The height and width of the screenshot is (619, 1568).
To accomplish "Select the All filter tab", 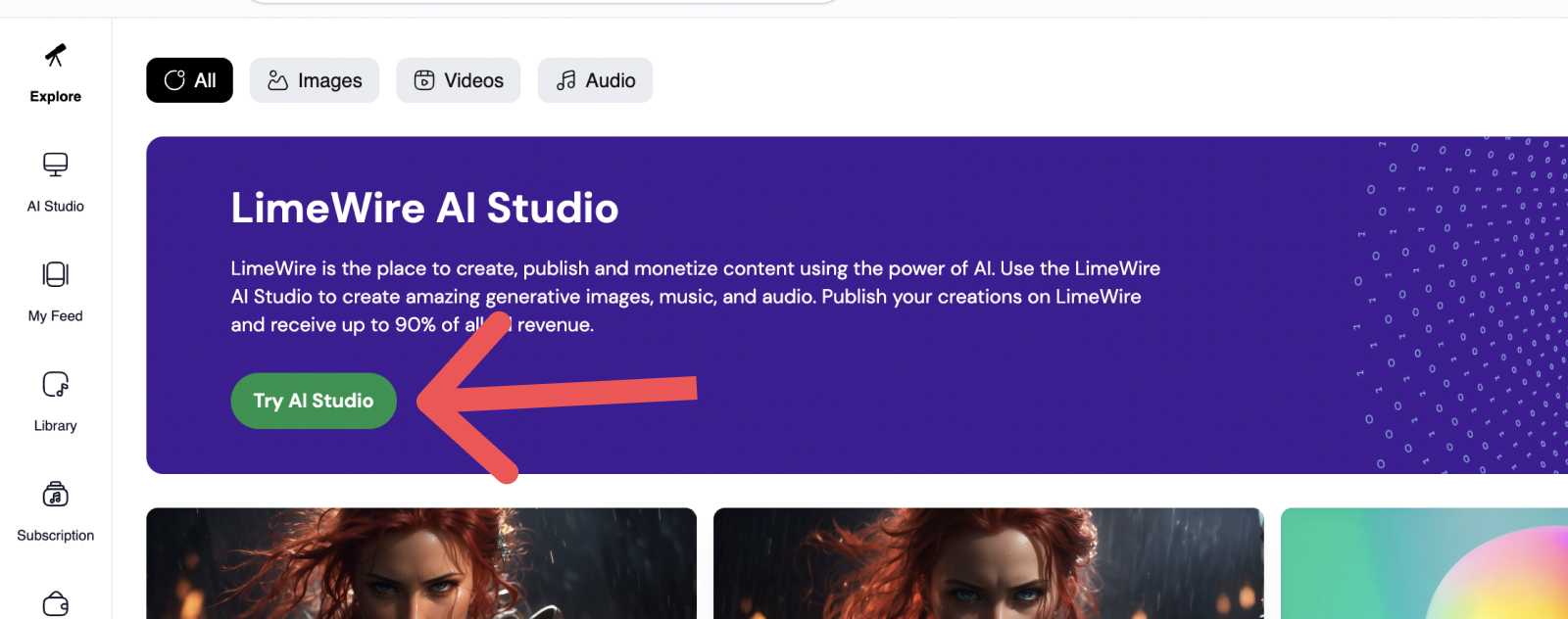I will coord(190,80).
